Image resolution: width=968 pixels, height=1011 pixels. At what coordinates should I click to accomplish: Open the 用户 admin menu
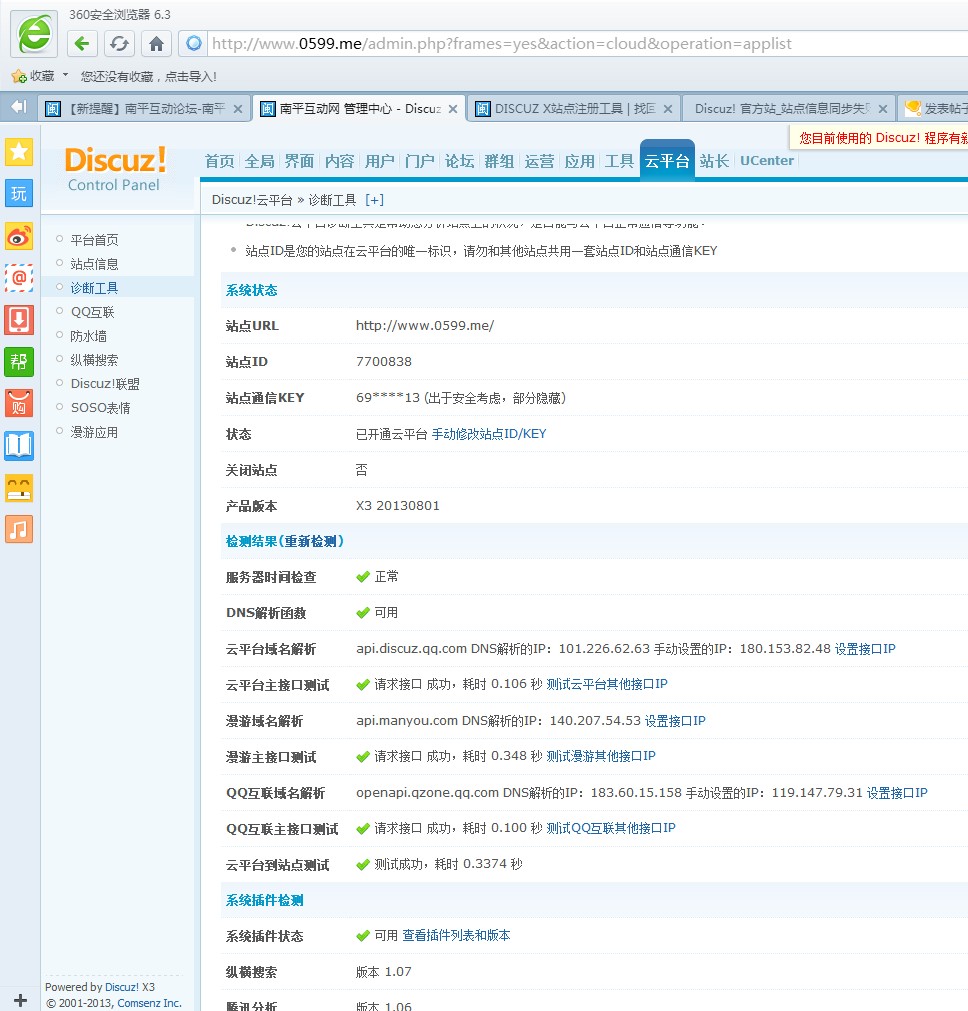click(379, 161)
